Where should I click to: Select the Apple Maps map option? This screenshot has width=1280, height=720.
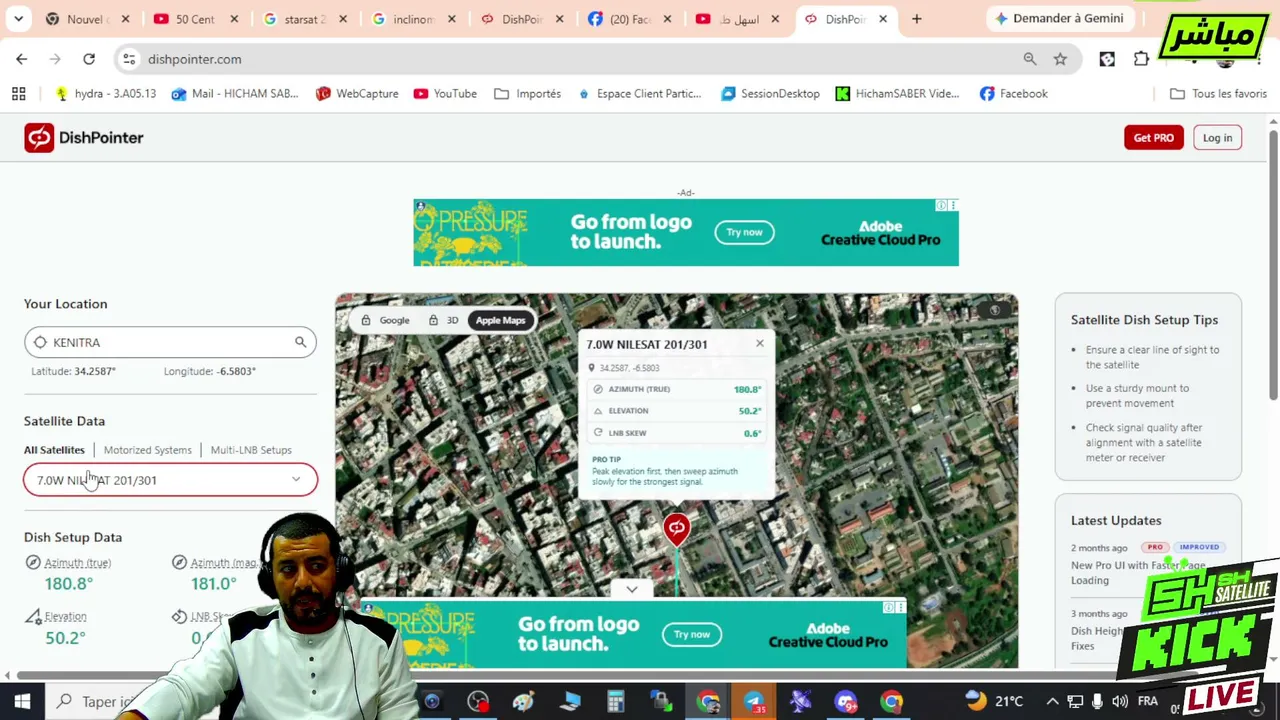pos(500,320)
